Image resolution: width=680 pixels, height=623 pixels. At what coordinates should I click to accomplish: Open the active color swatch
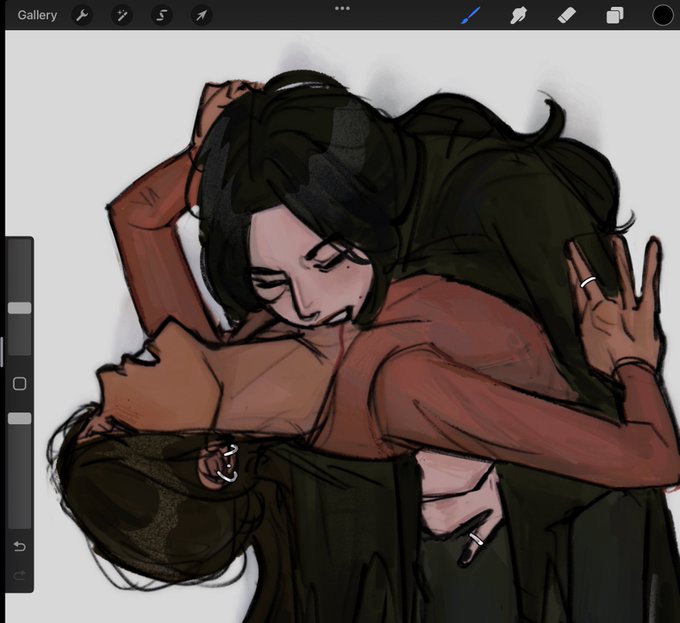tap(663, 16)
